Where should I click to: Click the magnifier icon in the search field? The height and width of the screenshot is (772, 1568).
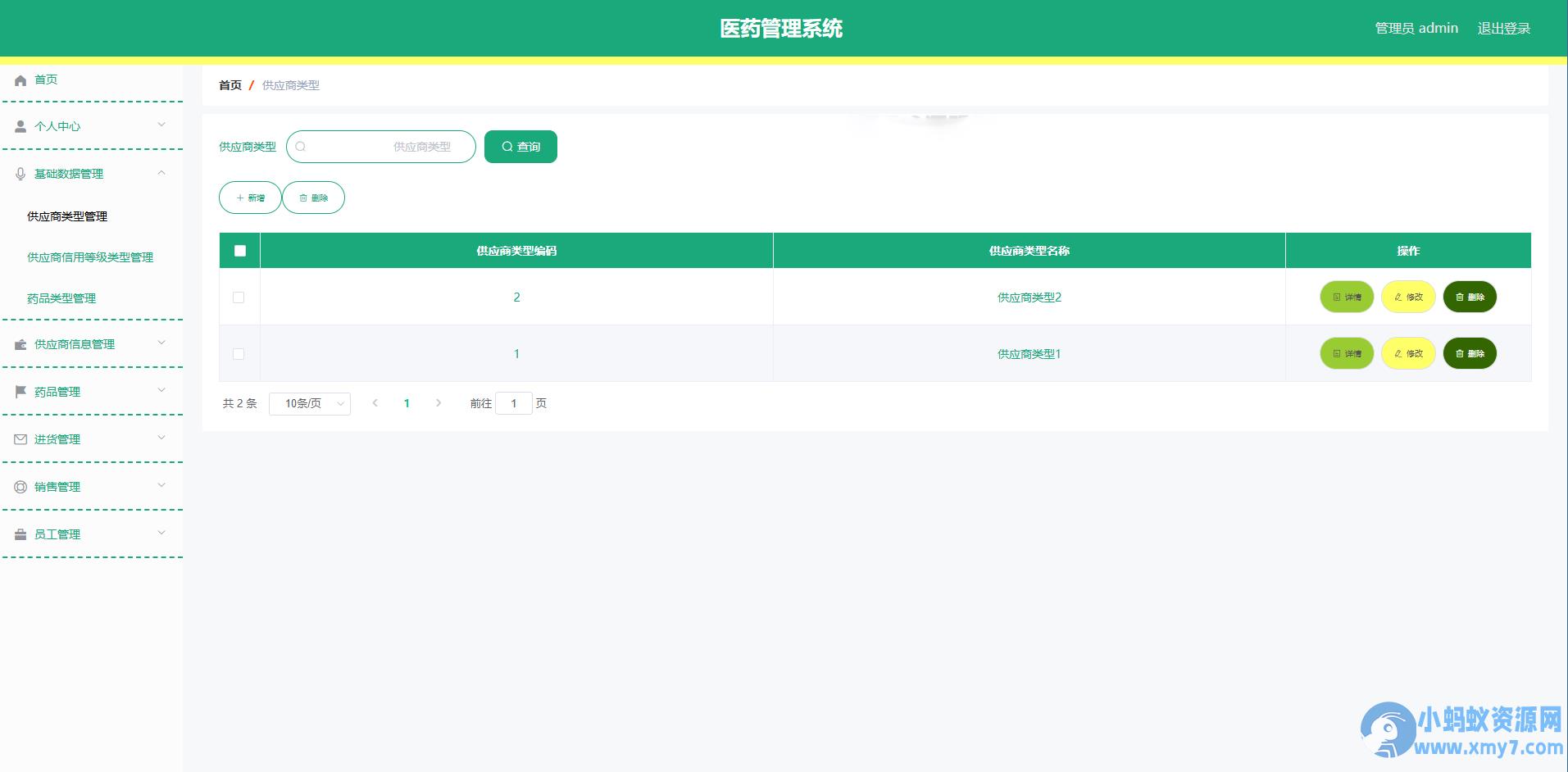(x=301, y=147)
